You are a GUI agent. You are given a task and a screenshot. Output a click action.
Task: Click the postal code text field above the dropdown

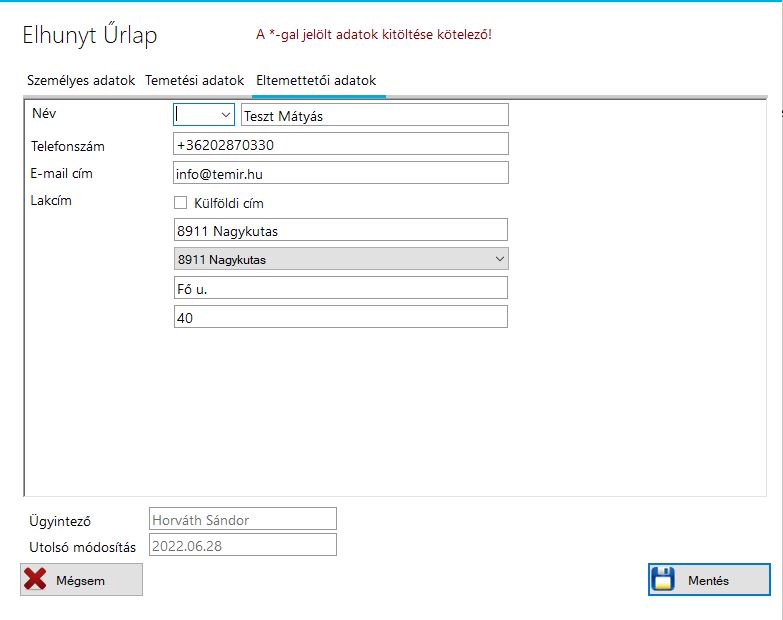[340, 231]
